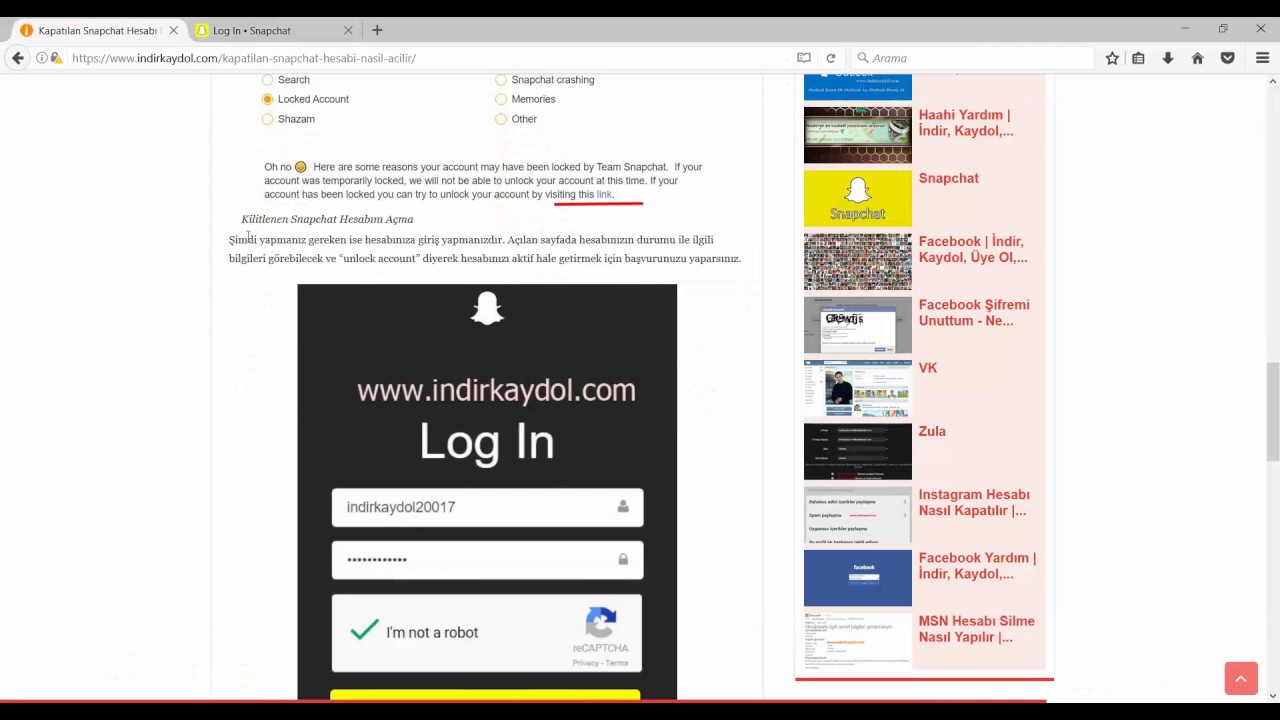Click the VK article thumbnail
1280x720 pixels.
point(858,388)
